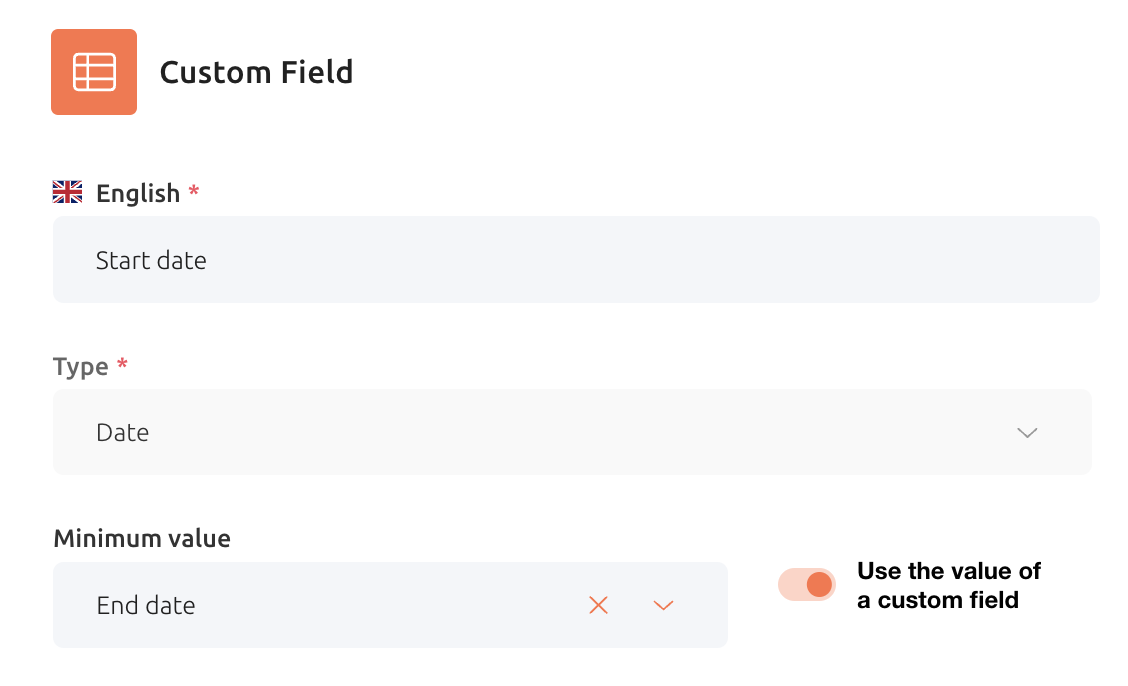Clear the End date selection with X
This screenshot has width=1128, height=686.
coord(599,605)
